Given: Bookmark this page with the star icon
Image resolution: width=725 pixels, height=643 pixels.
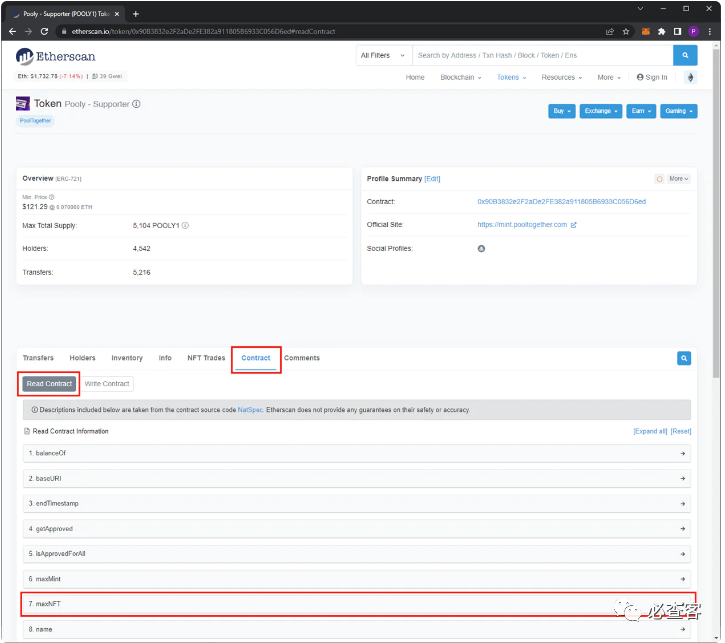Looking at the screenshot, I should pos(626,31).
